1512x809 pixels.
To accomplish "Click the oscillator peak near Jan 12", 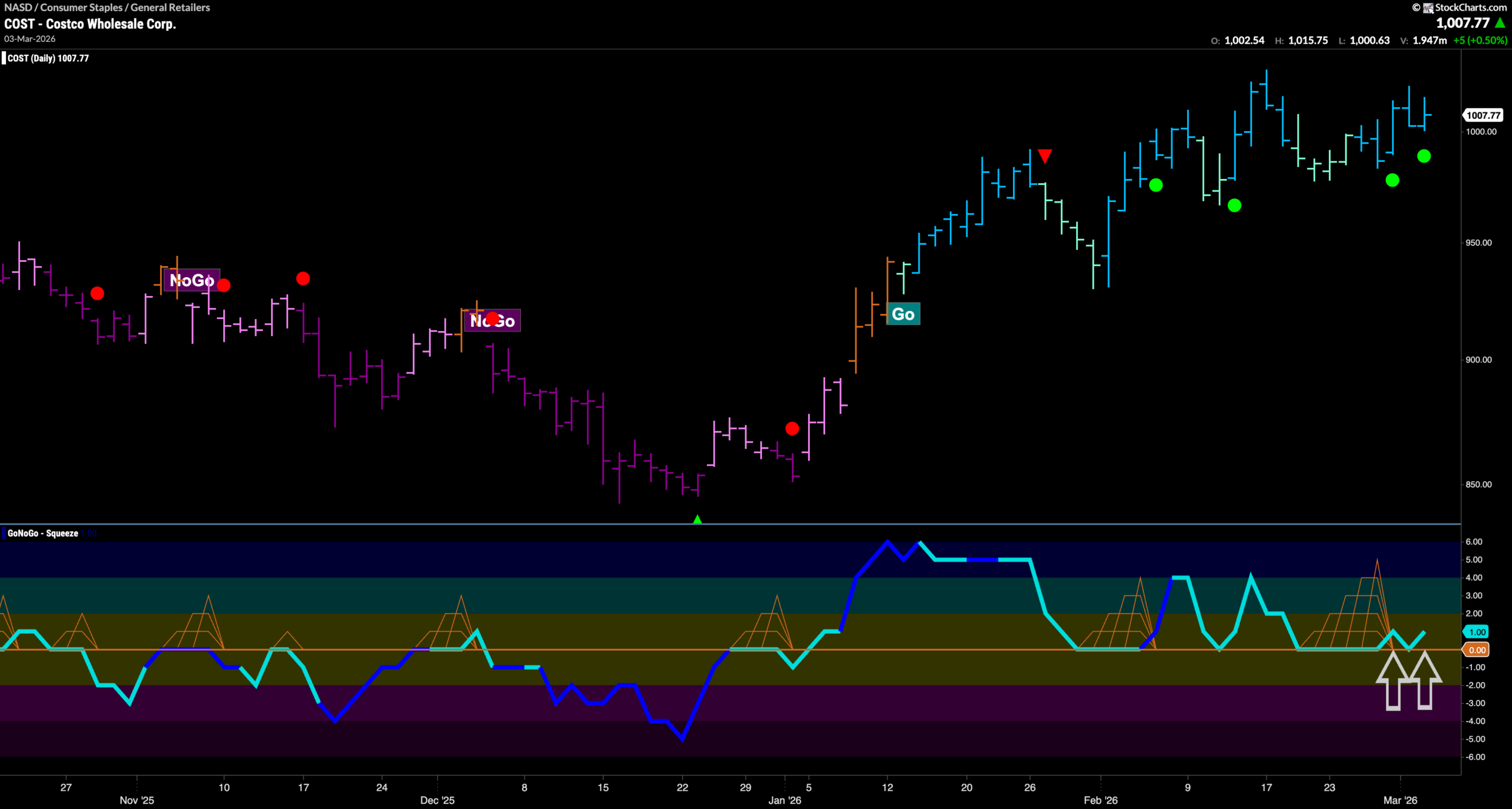I will [x=887, y=541].
